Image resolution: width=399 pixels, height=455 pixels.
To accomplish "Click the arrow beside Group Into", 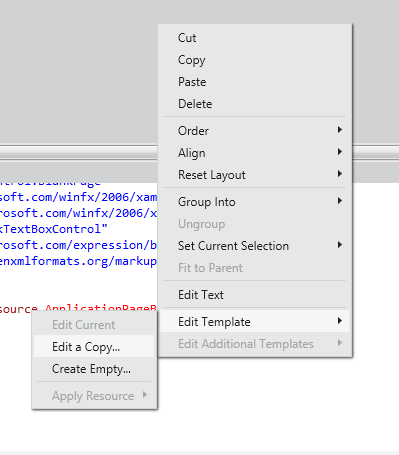I will point(340,201).
